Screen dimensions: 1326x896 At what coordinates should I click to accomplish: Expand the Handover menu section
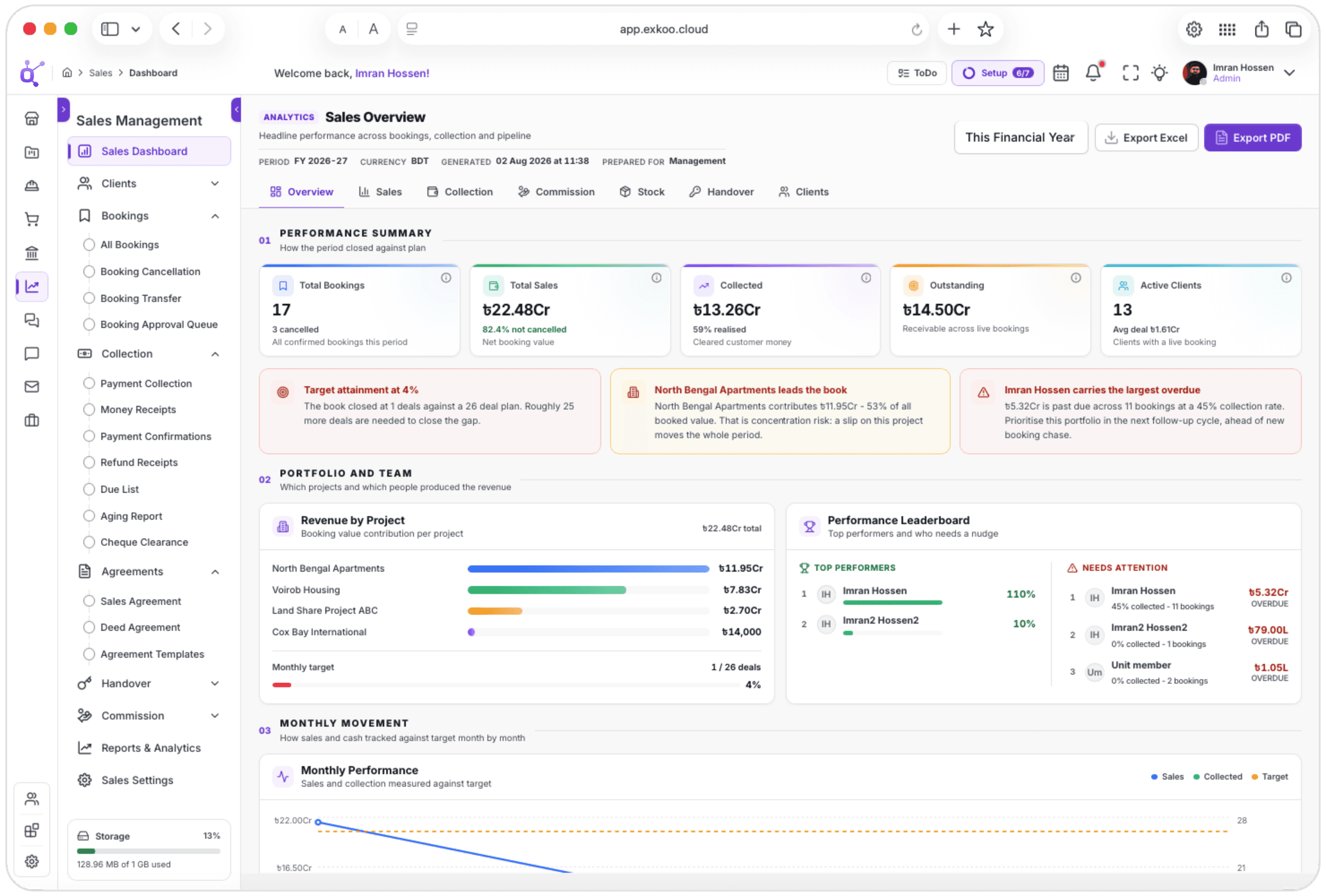pyautogui.click(x=149, y=683)
